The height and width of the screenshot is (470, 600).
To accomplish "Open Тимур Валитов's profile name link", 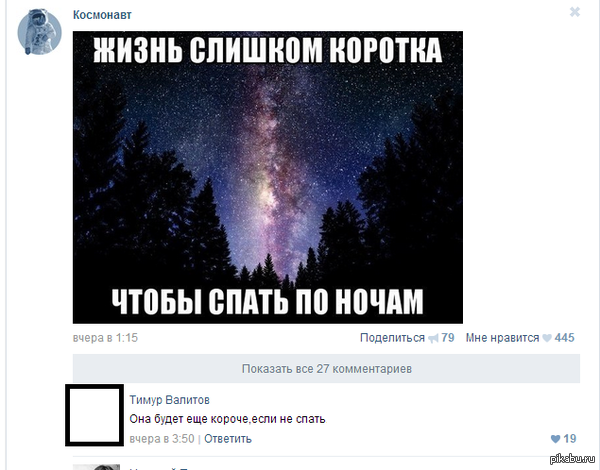I will click(x=170, y=400).
